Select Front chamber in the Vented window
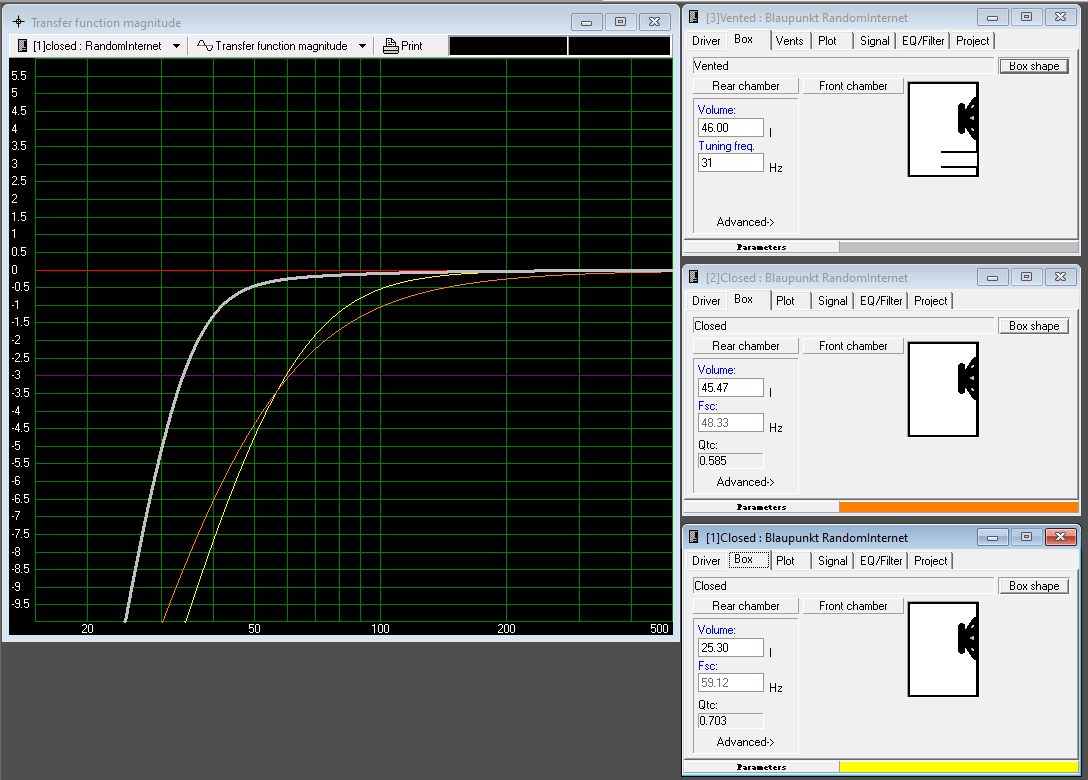1088x780 pixels. click(x=853, y=86)
